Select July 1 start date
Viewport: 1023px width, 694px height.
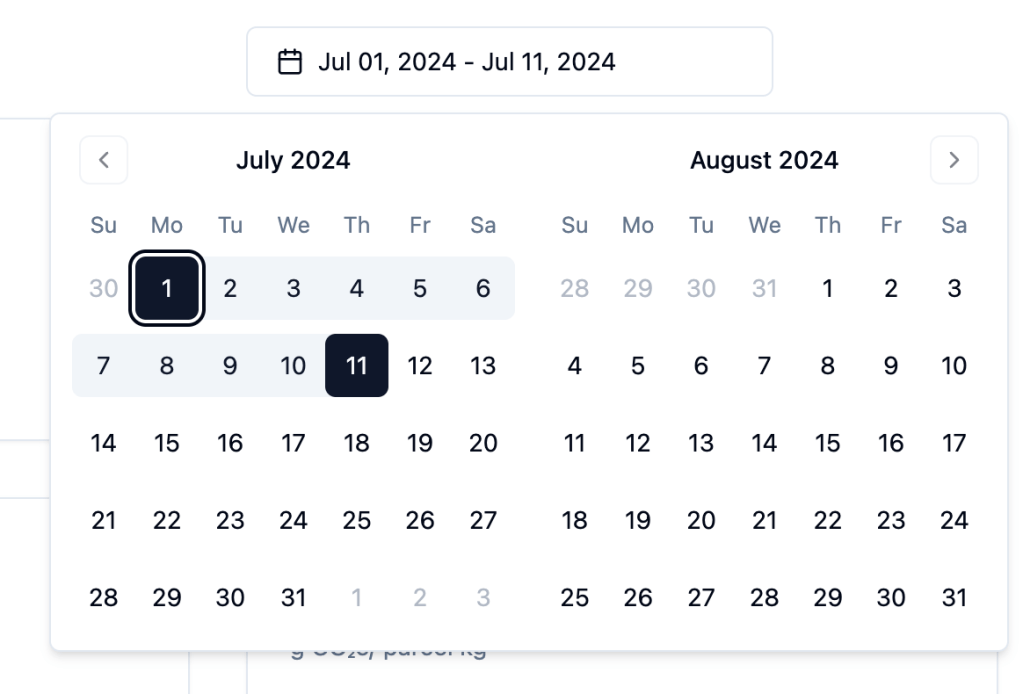(x=167, y=289)
